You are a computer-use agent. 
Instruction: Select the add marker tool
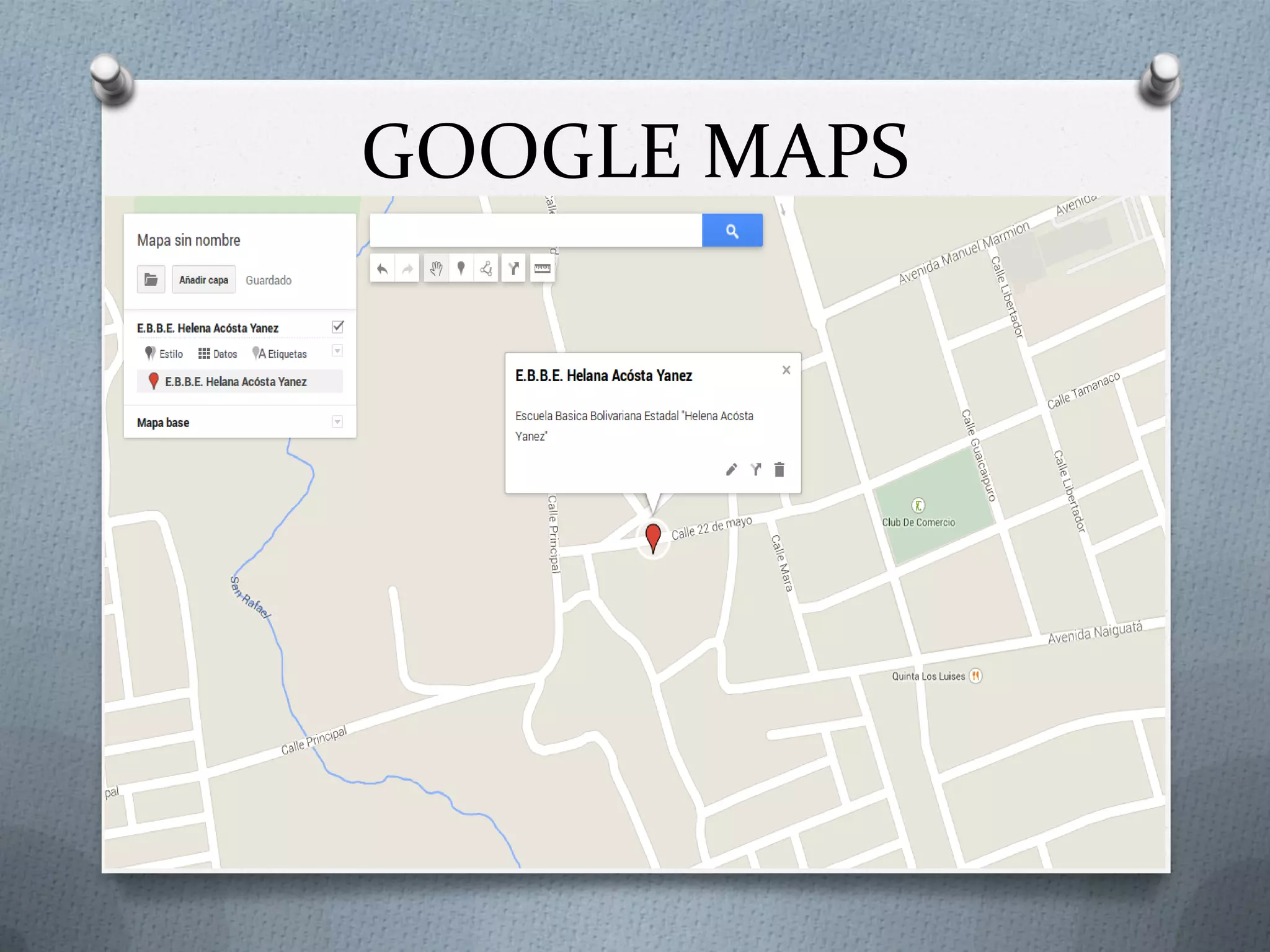coord(461,268)
